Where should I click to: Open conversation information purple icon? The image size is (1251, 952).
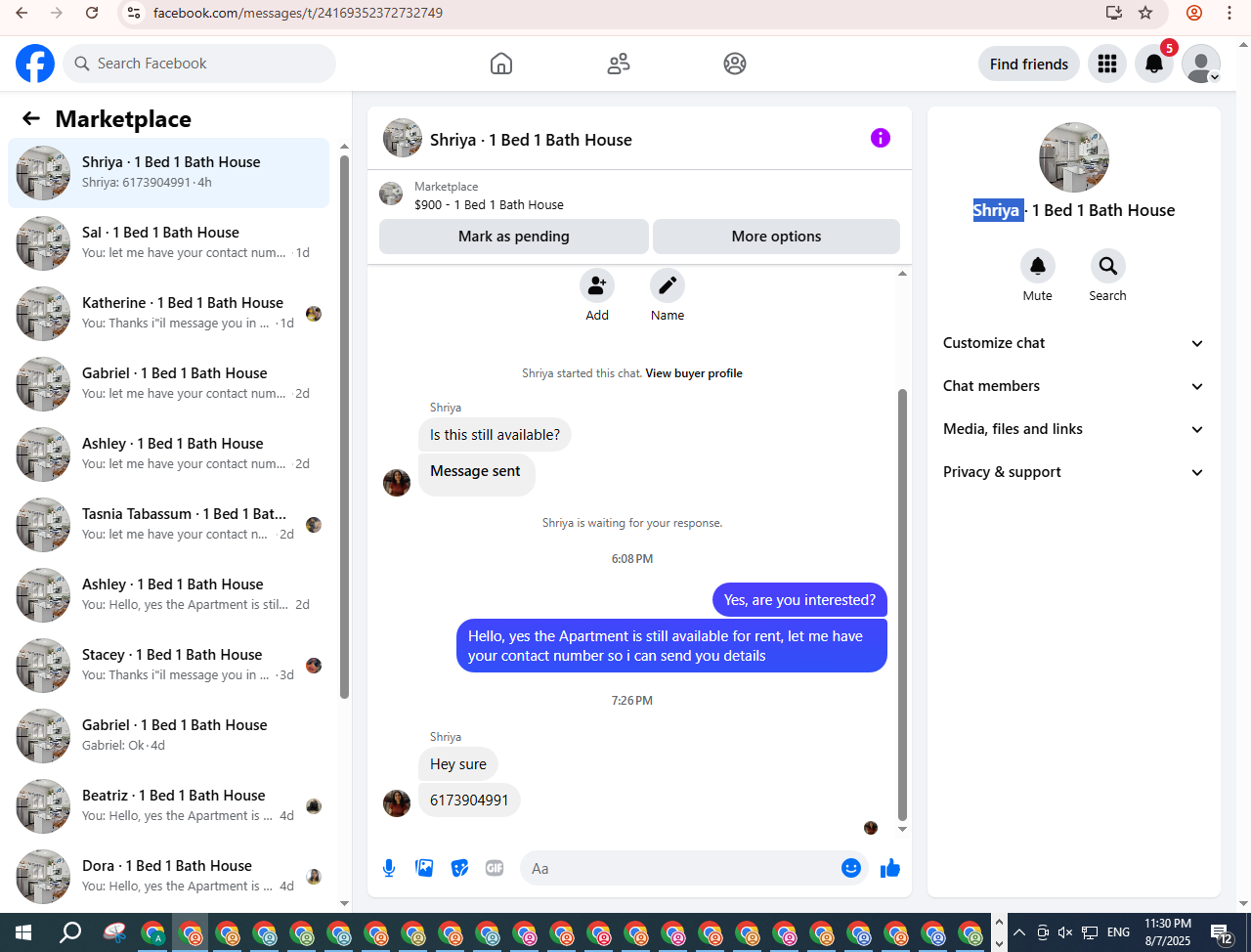881,138
